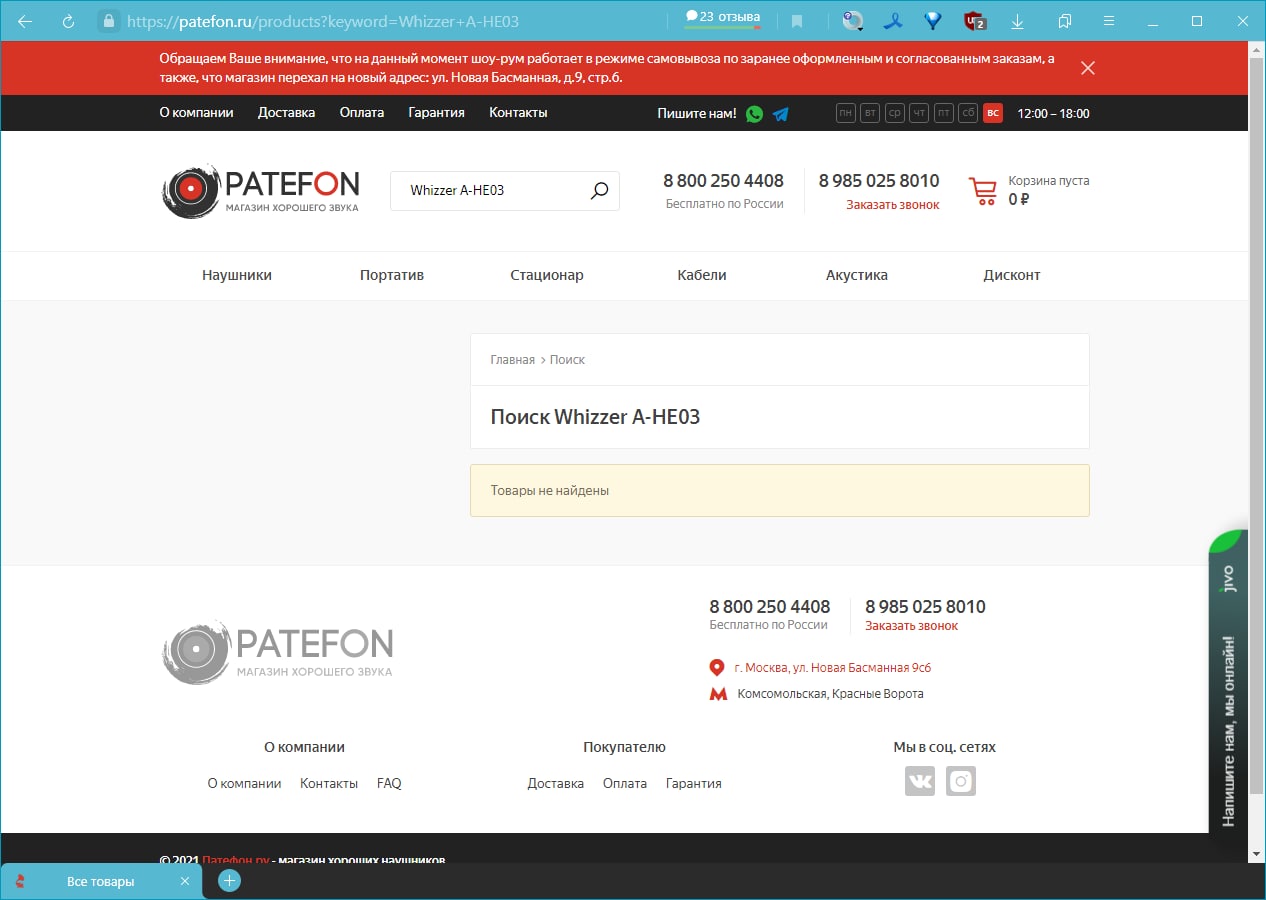Click Заказать звонок in the footer
Screen dimensions: 1266x900
(x=911, y=626)
